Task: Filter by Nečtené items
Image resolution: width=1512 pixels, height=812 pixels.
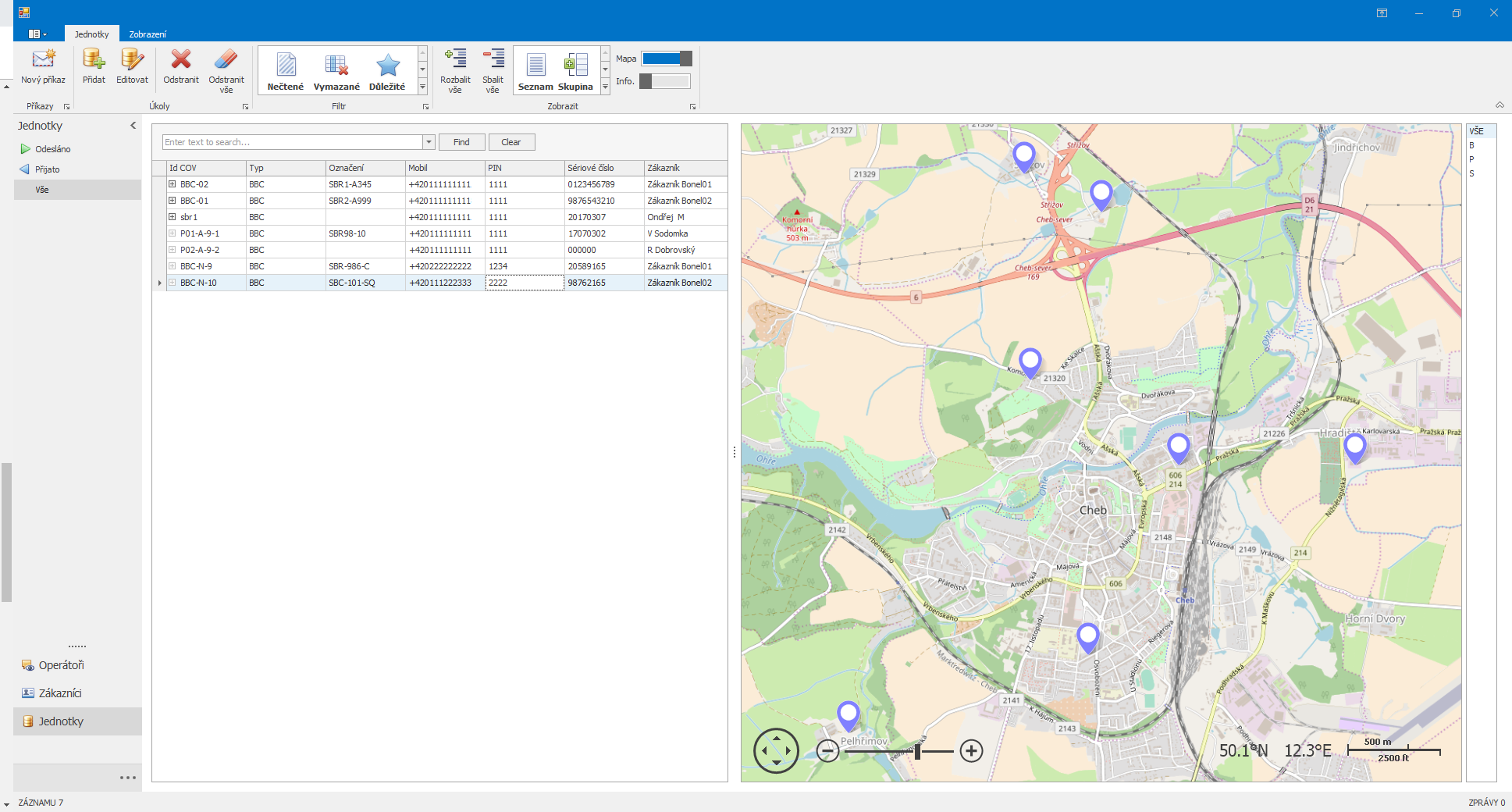Action: (286, 70)
